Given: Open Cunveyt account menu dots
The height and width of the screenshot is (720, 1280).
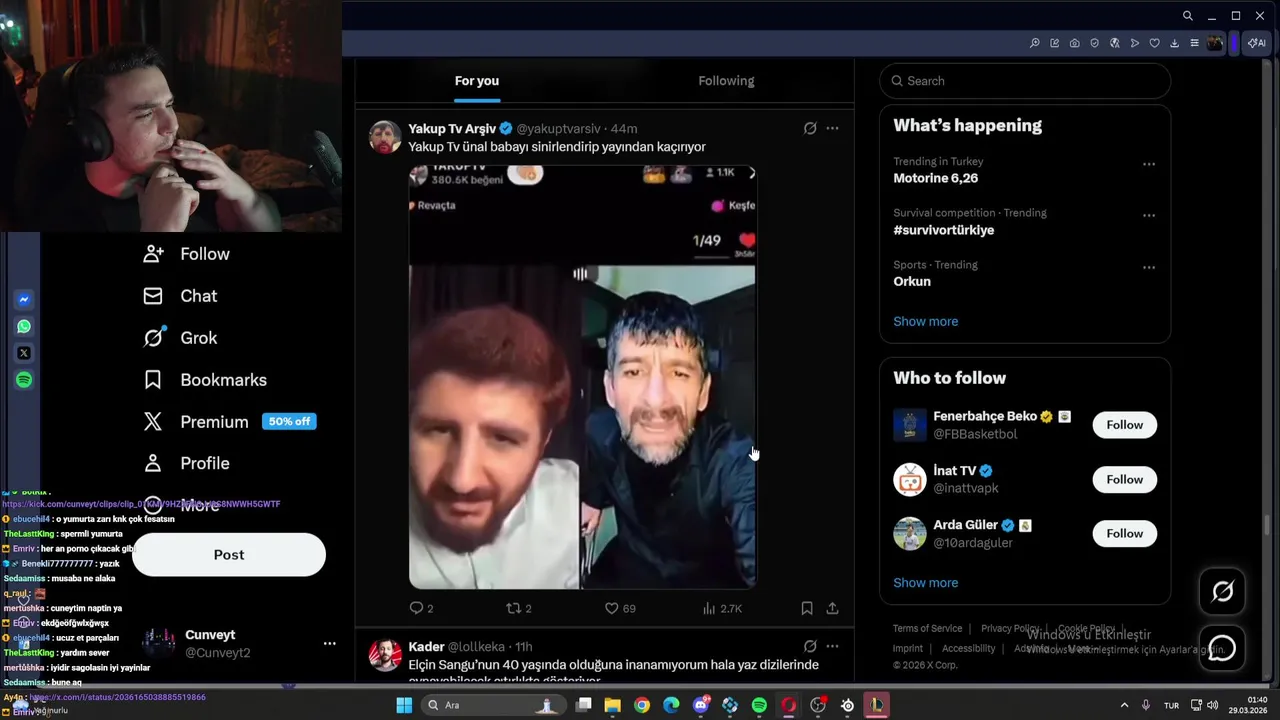Looking at the screenshot, I should coord(329,644).
